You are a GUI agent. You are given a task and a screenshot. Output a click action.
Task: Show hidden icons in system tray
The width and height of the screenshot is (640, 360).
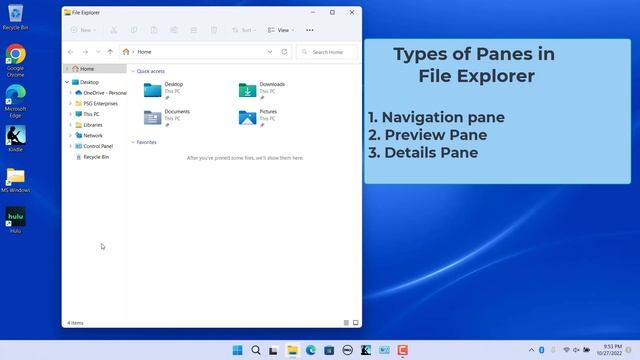(x=531, y=350)
